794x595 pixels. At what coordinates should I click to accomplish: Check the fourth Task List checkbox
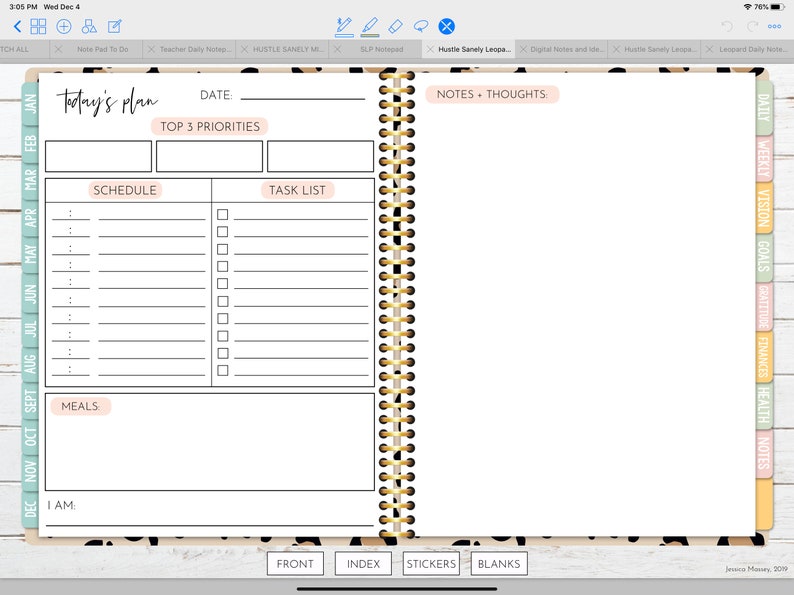222,266
